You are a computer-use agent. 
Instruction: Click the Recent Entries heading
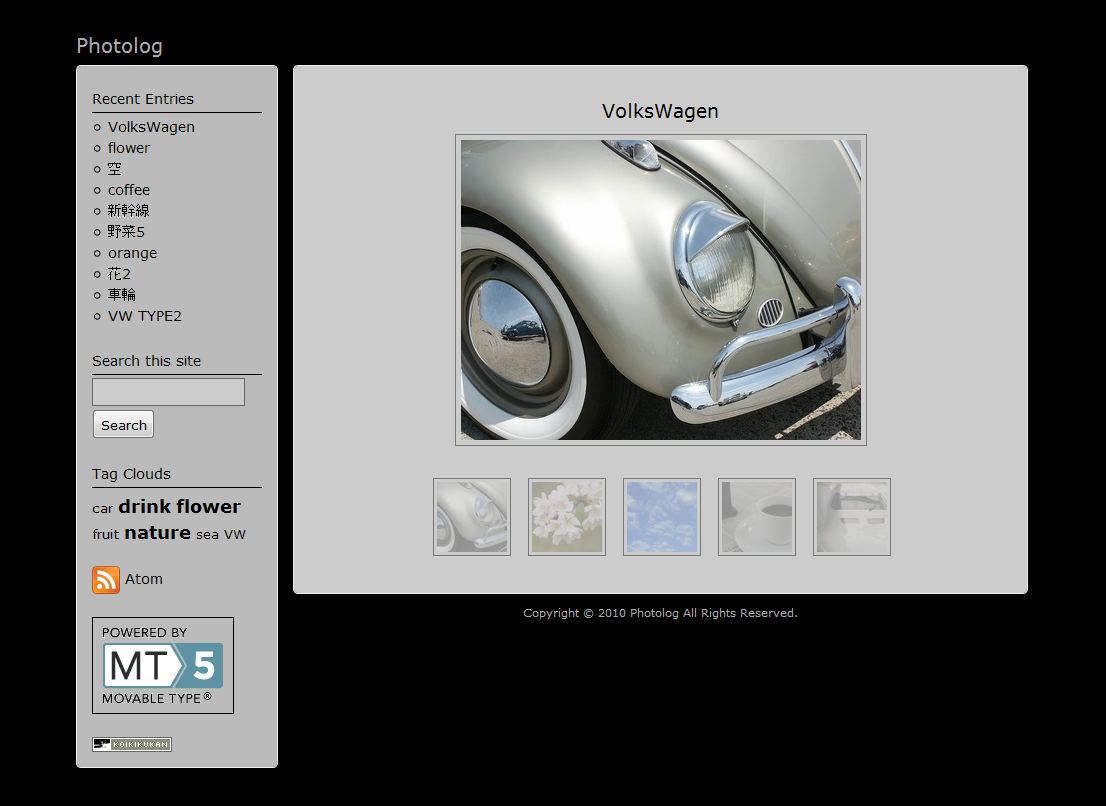[142, 99]
